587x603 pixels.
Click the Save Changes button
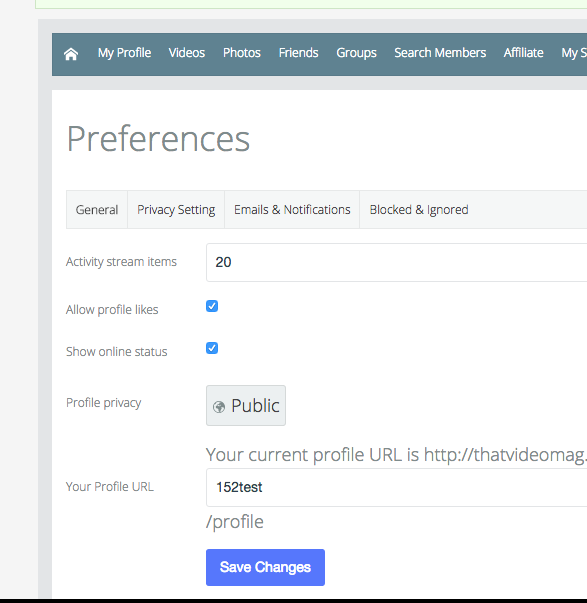265,567
